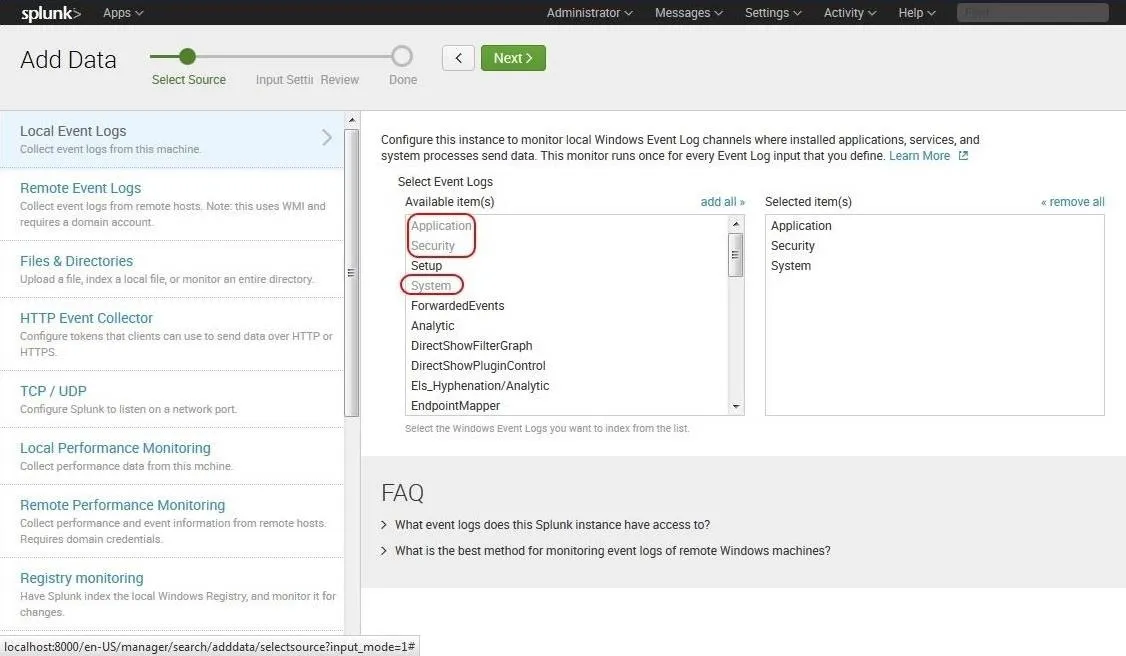Select HTTP Event Collector source
This screenshot has width=1126, height=656.
coord(172,334)
